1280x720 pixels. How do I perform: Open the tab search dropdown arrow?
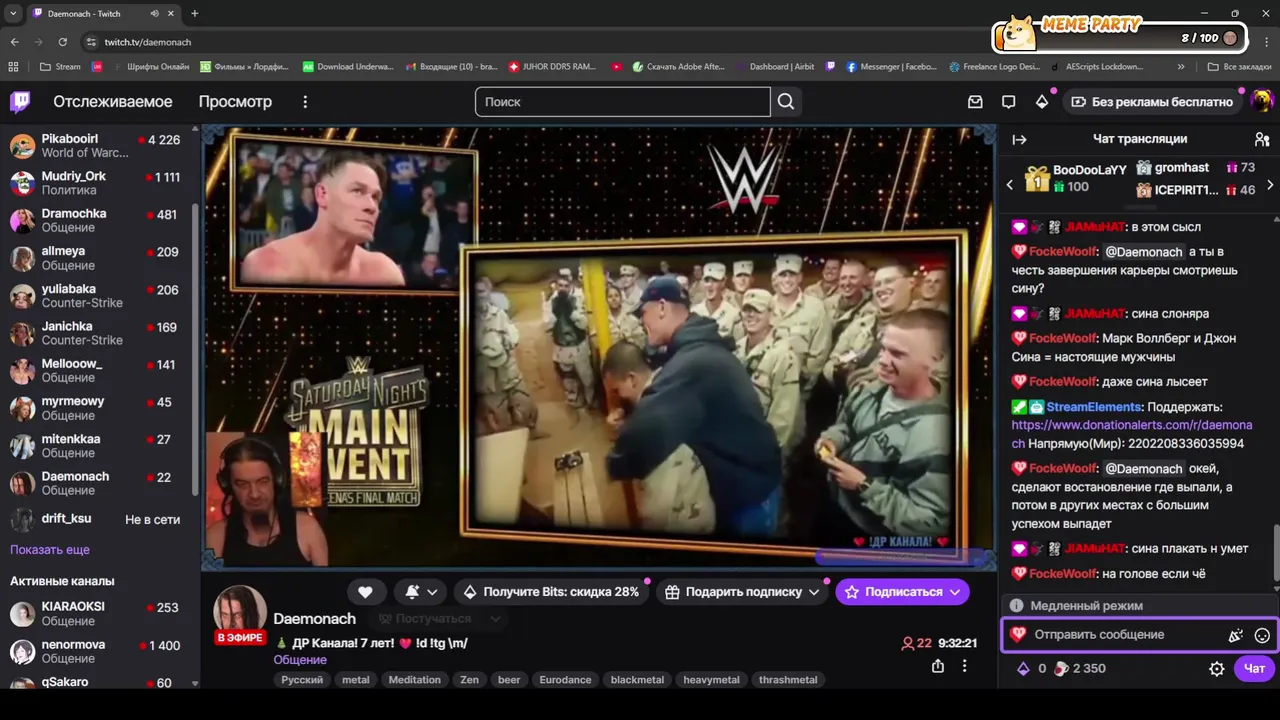(13, 14)
